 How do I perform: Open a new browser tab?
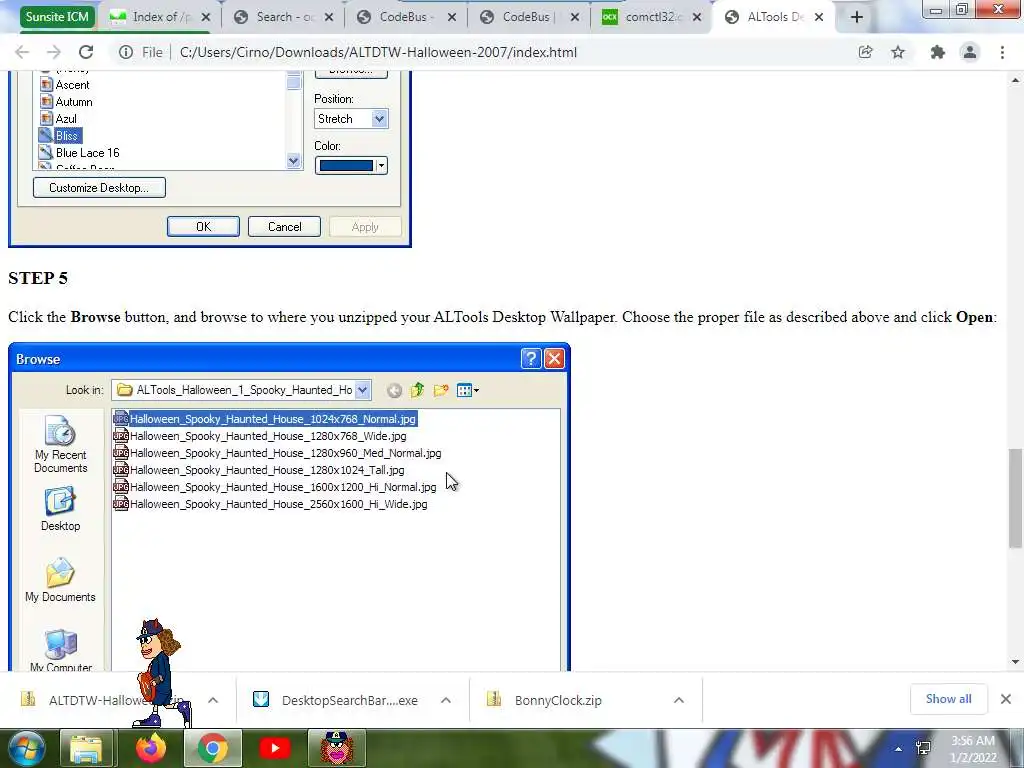(857, 17)
